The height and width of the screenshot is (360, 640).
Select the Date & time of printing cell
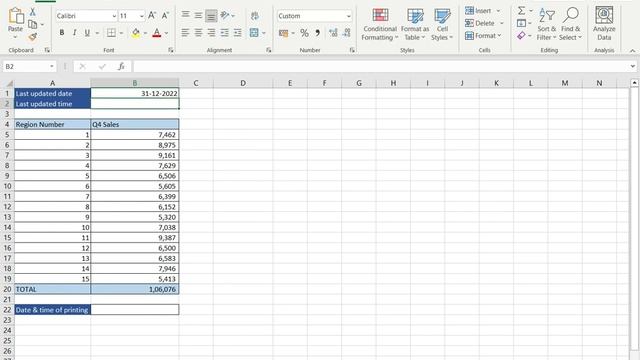tap(52, 310)
